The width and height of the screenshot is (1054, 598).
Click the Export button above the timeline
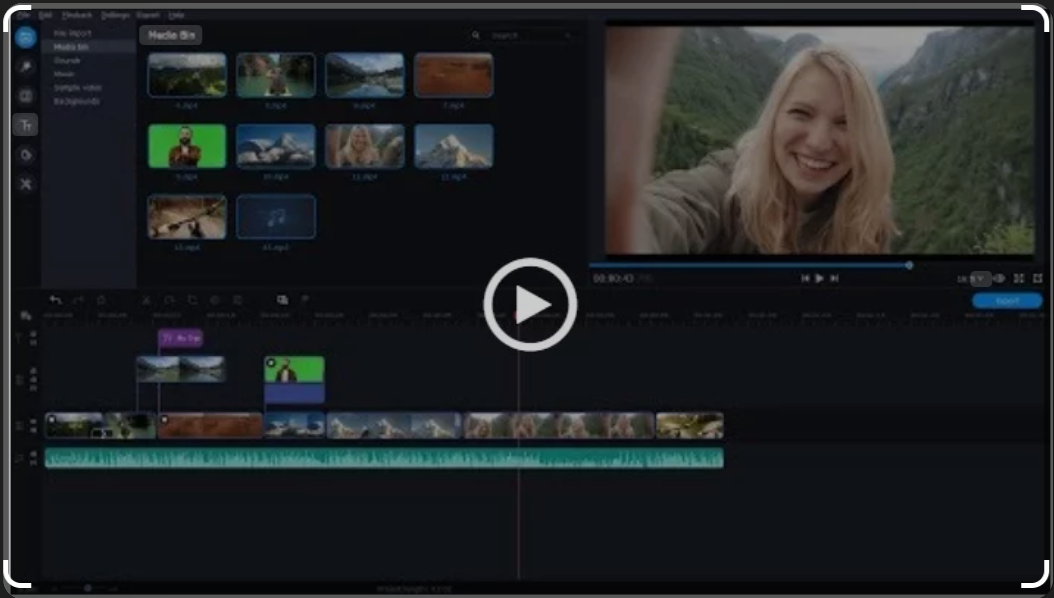(1007, 300)
